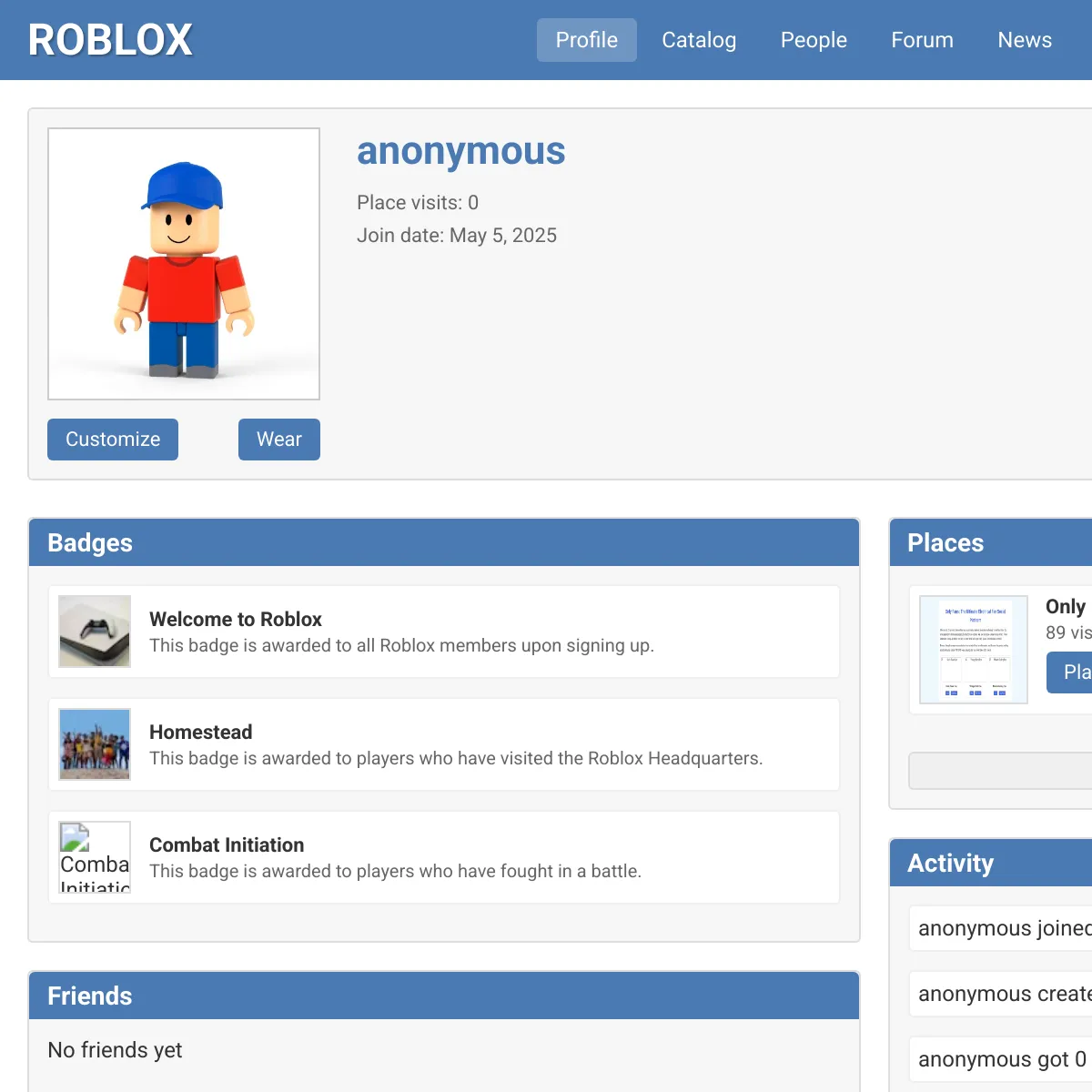Image resolution: width=1092 pixels, height=1092 pixels.
Task: Click the 'No friends yet' text
Action: [x=115, y=1050]
